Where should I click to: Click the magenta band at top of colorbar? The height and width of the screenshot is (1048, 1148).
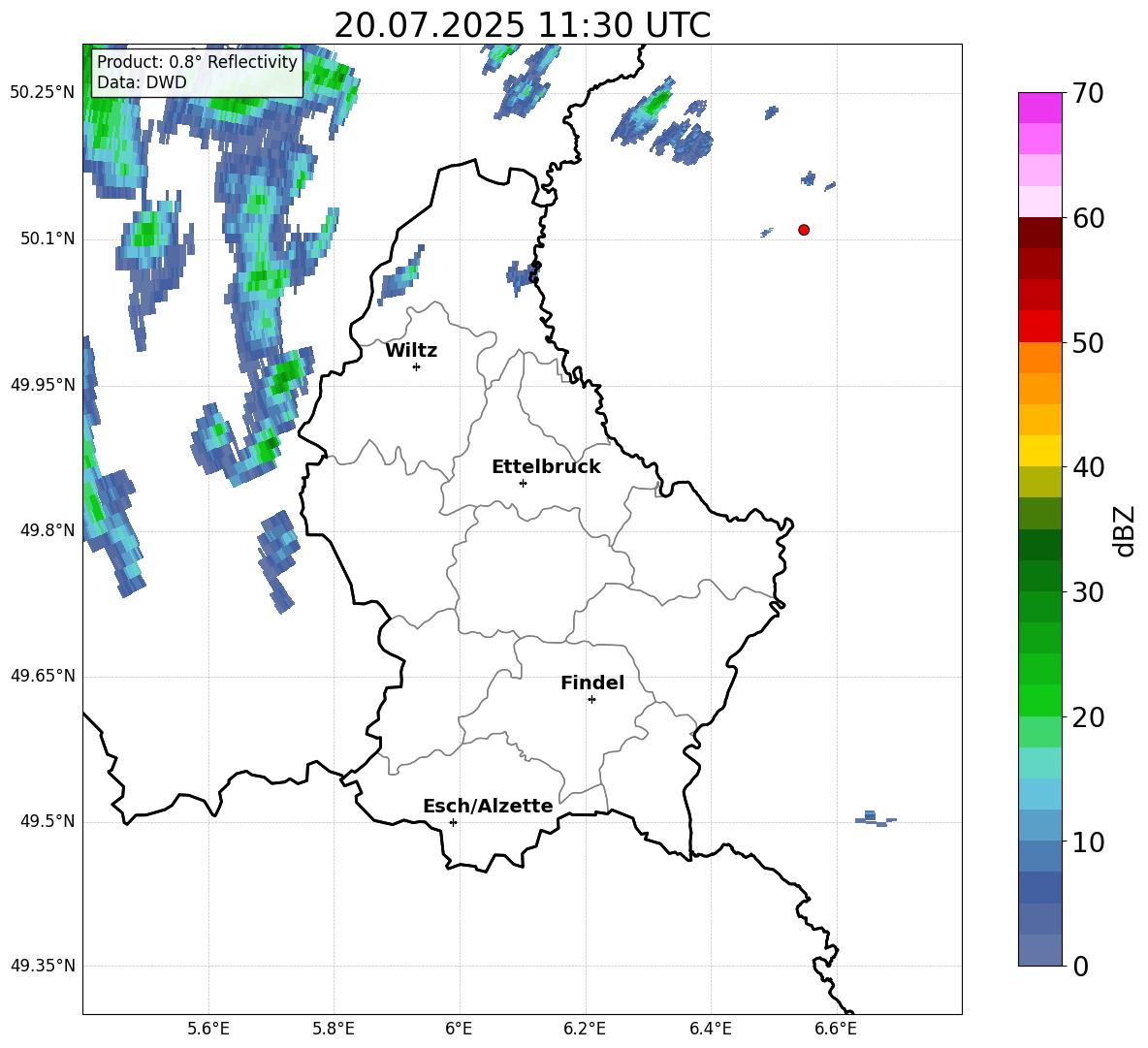pos(1039,108)
